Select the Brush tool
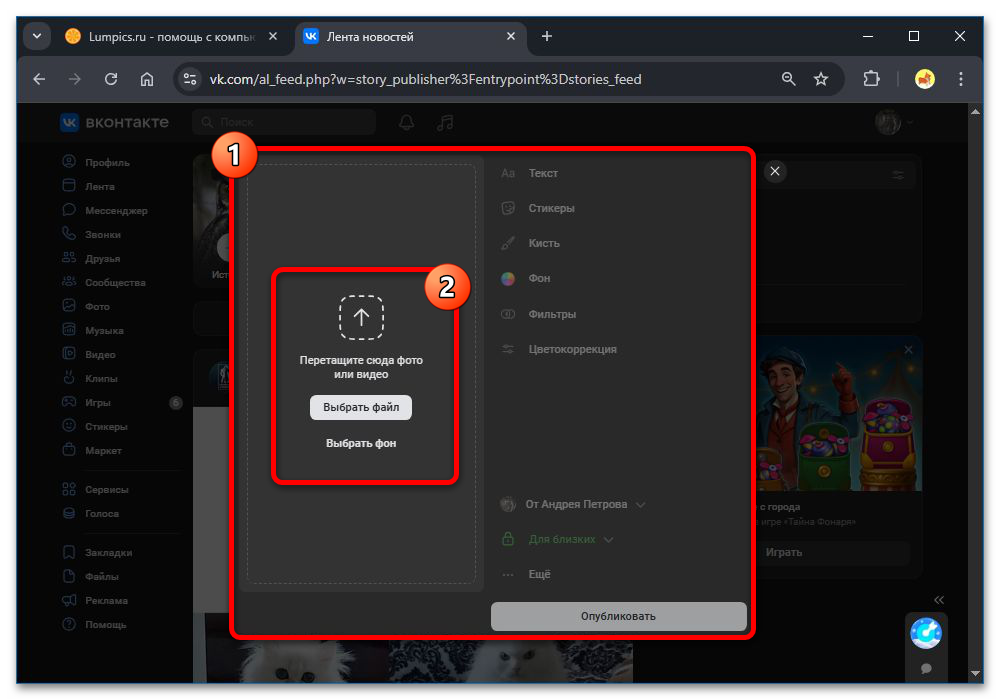This screenshot has height=700, width=1000. tap(543, 243)
